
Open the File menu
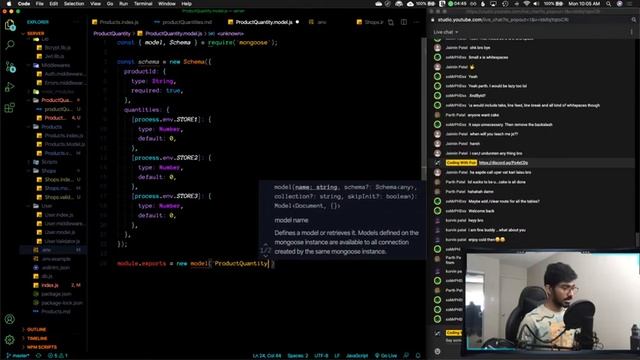pos(40,4)
